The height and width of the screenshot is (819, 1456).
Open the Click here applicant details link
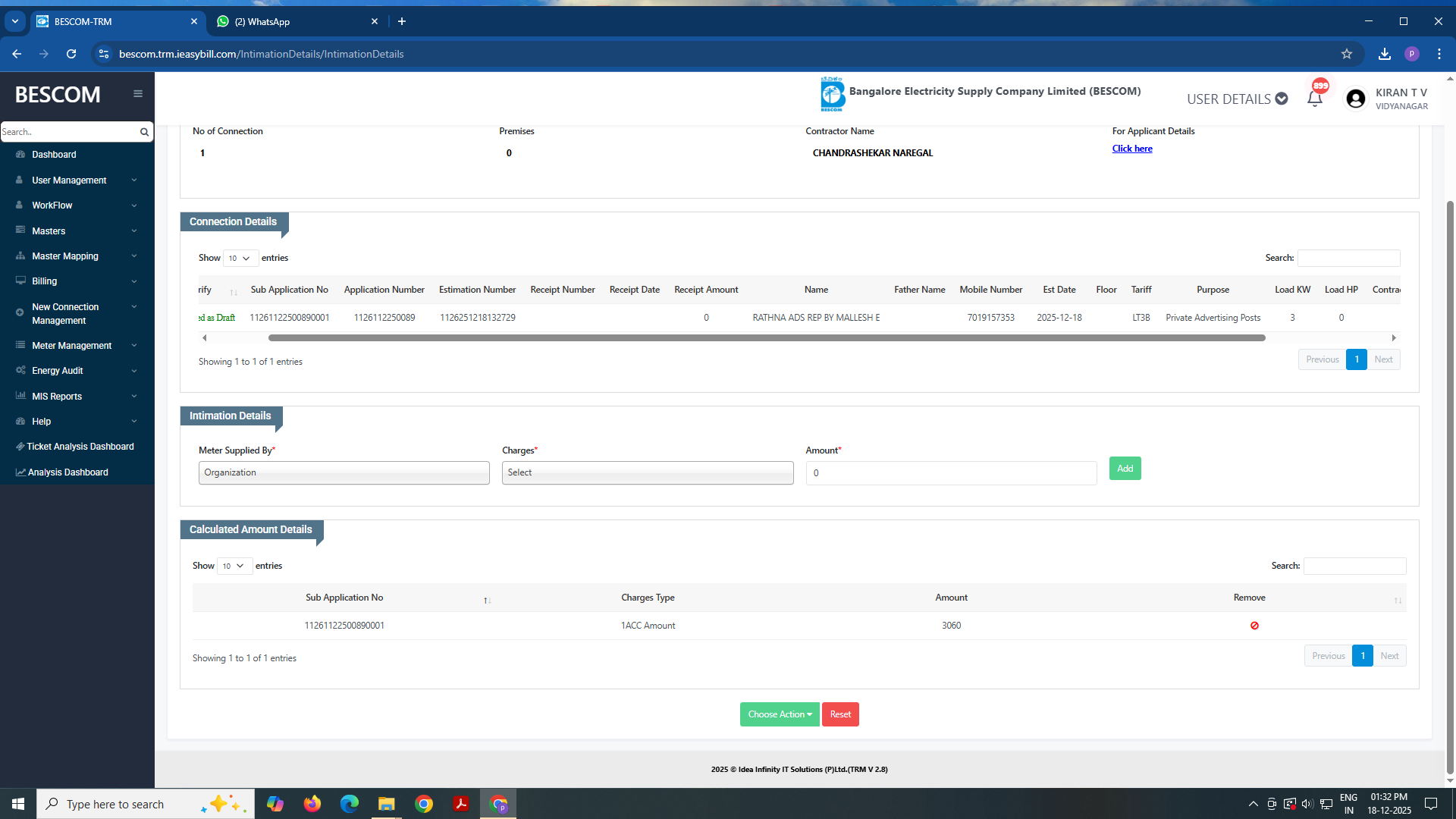pos(1131,149)
